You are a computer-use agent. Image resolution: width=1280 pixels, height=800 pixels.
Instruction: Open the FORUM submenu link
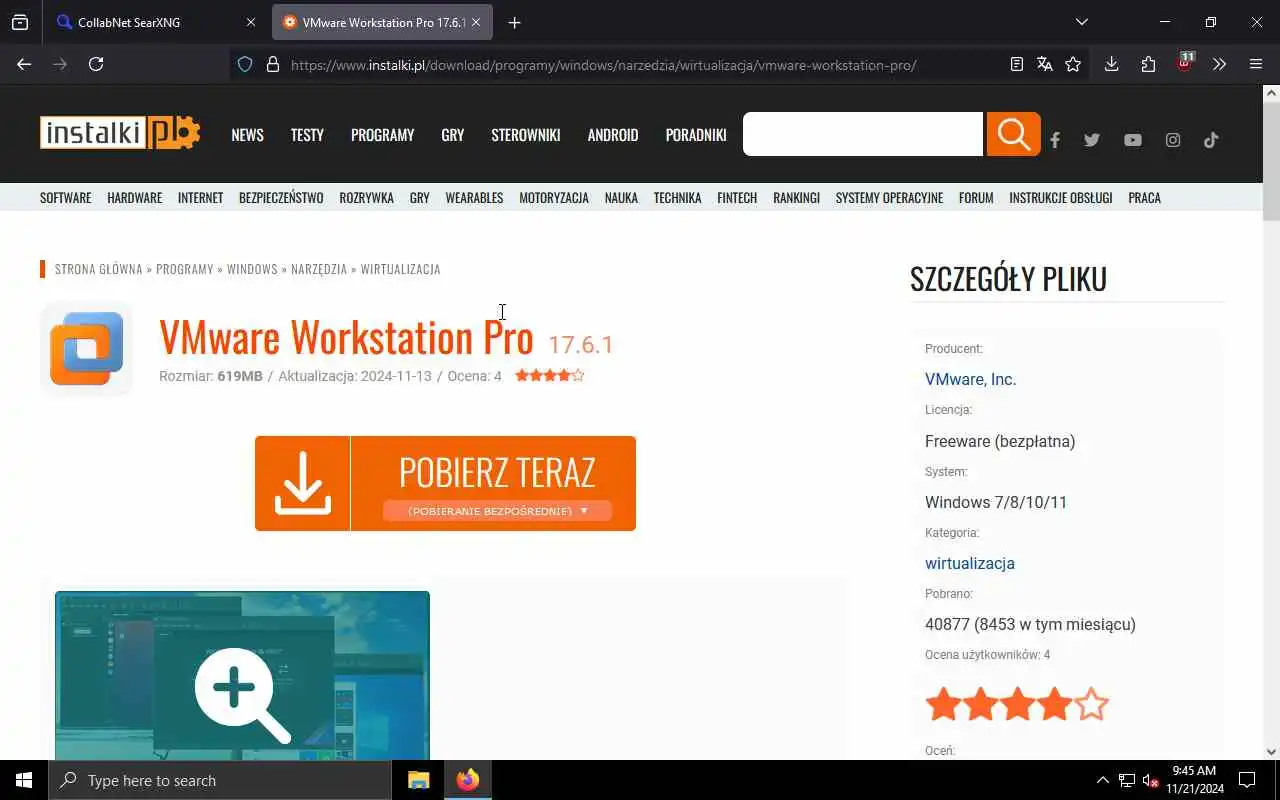pyautogui.click(x=976, y=198)
